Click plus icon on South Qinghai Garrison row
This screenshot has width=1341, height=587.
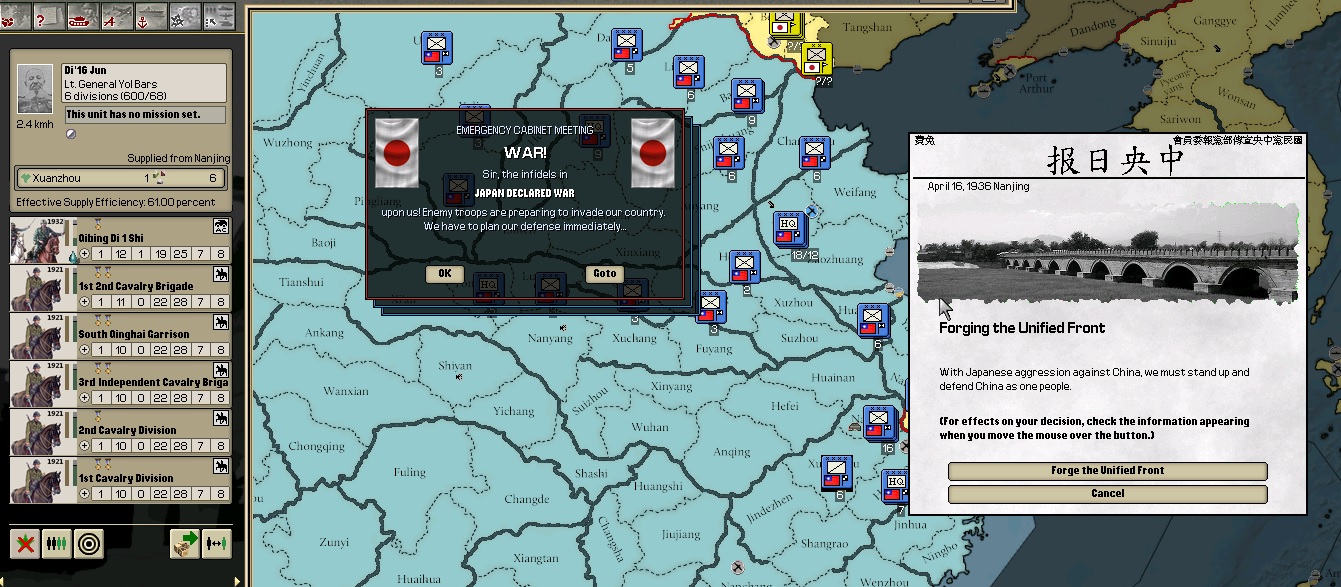(84, 350)
